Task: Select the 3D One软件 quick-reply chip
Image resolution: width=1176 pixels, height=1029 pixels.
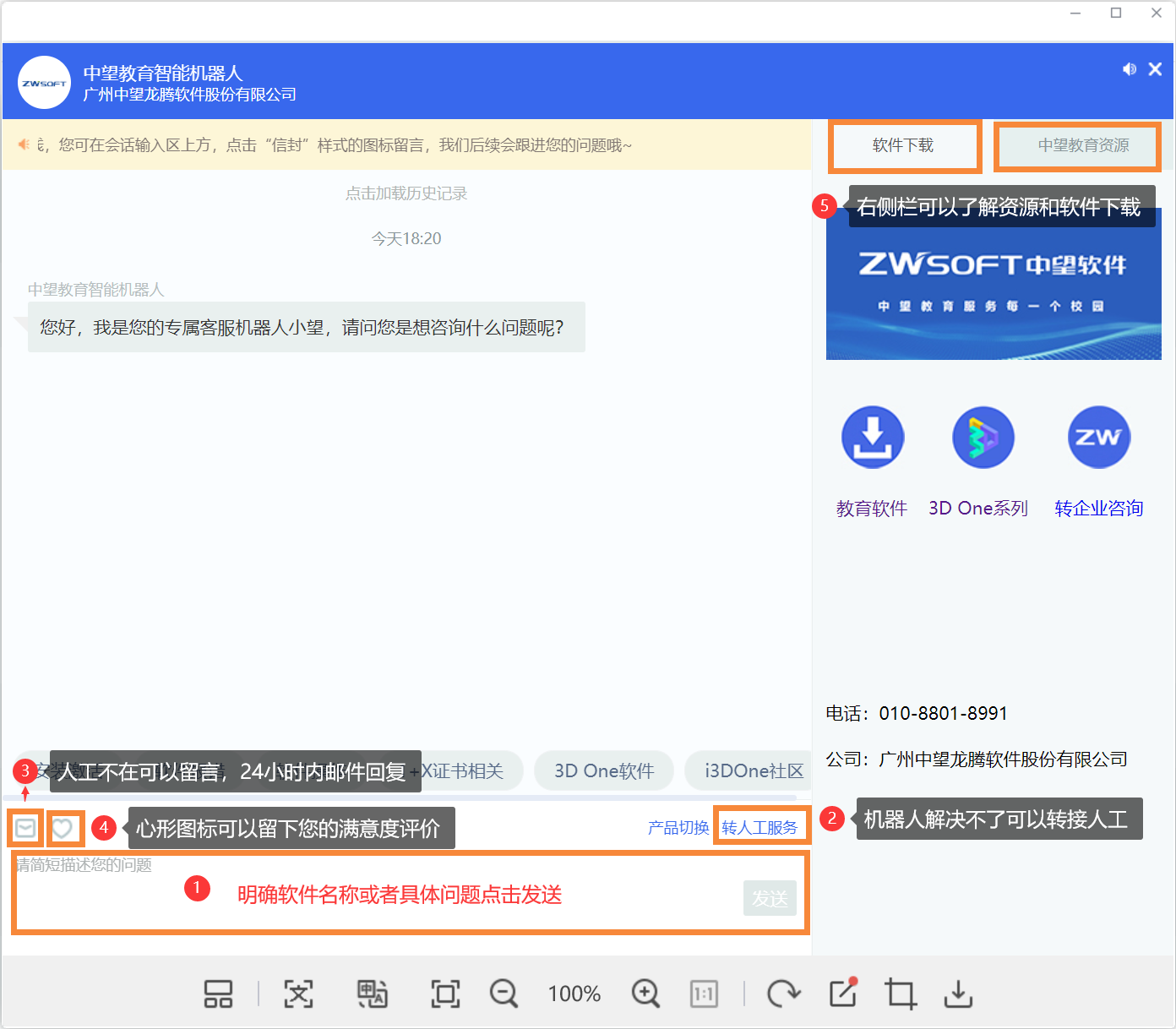Action: (x=604, y=770)
